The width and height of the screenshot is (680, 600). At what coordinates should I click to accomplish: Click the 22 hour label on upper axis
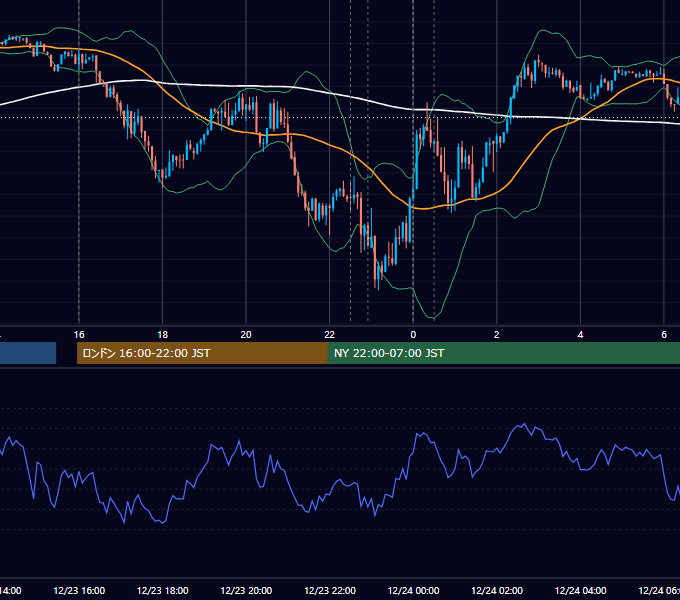[x=330, y=334]
